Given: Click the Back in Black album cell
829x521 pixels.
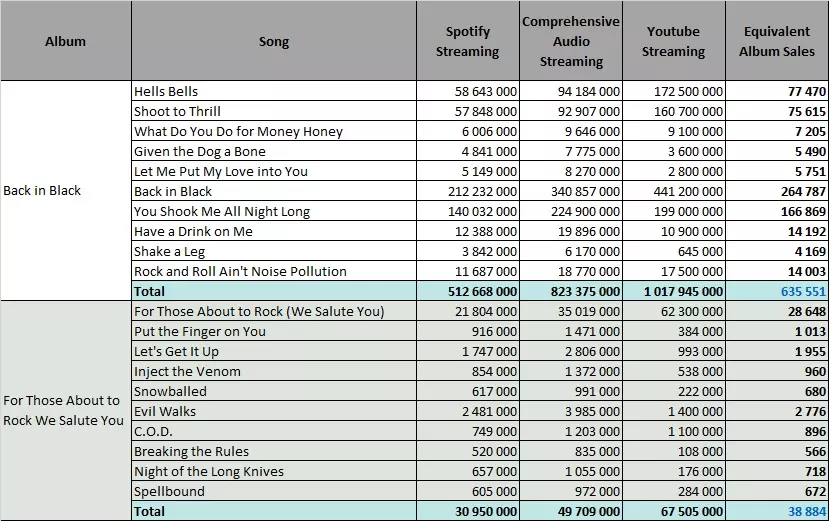Looking at the screenshot, I should pyautogui.click(x=66, y=190).
